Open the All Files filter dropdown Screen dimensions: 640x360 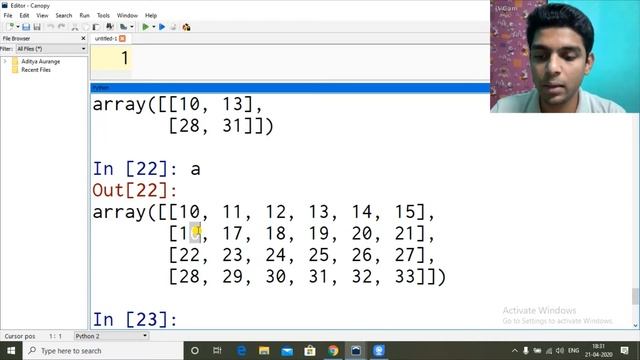[x=51, y=49]
